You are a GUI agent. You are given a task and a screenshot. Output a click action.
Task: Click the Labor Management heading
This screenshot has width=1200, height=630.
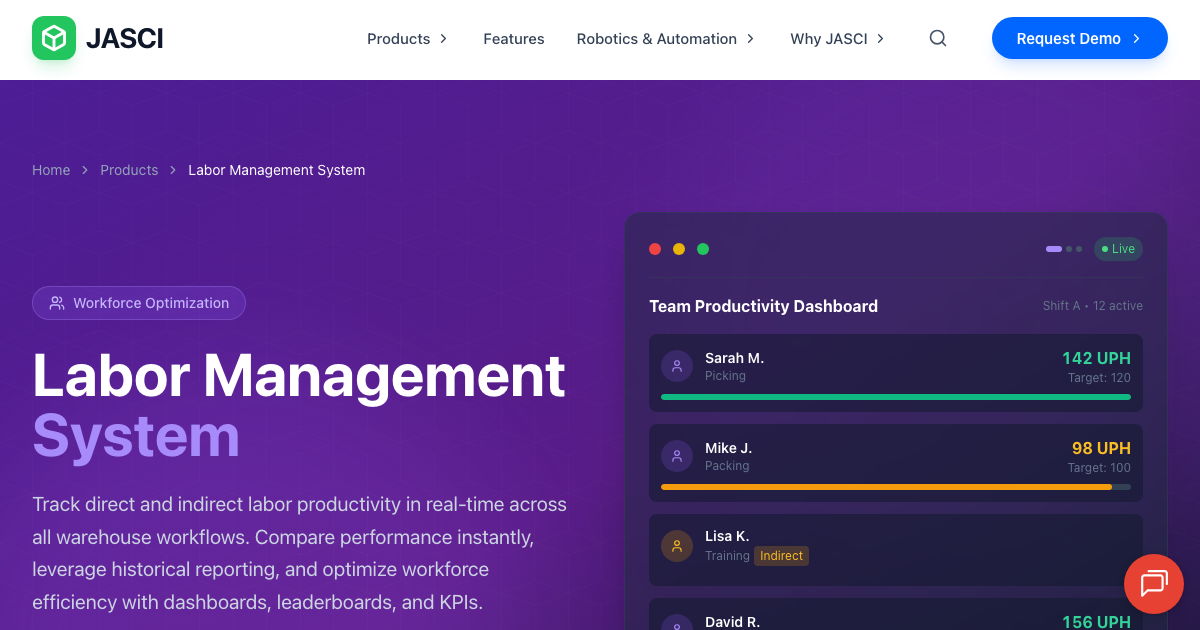click(x=299, y=375)
